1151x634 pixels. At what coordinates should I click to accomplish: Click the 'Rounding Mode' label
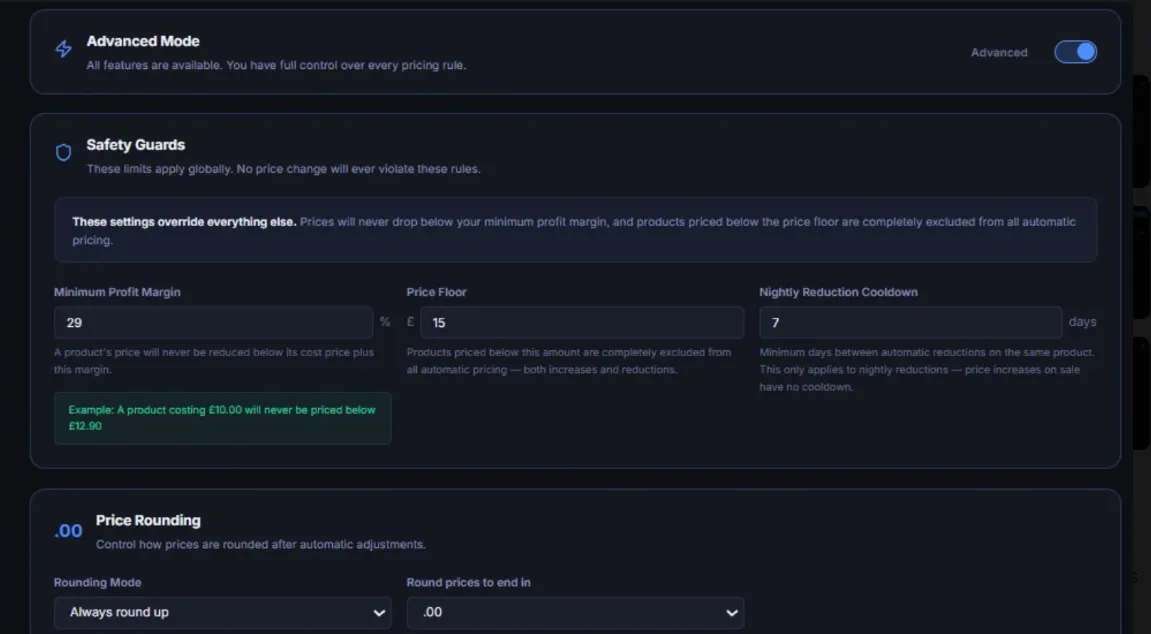point(98,583)
